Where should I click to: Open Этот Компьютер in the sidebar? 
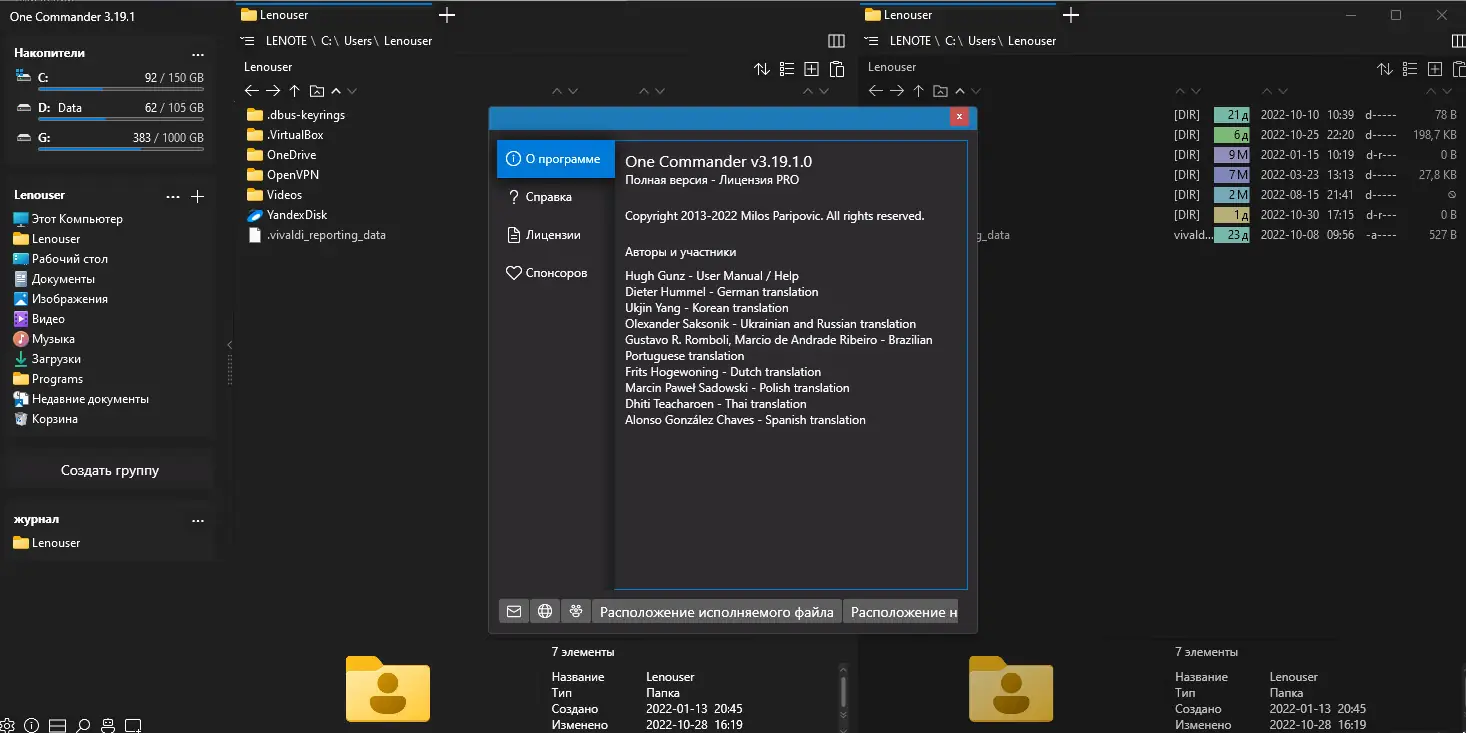pos(68,219)
